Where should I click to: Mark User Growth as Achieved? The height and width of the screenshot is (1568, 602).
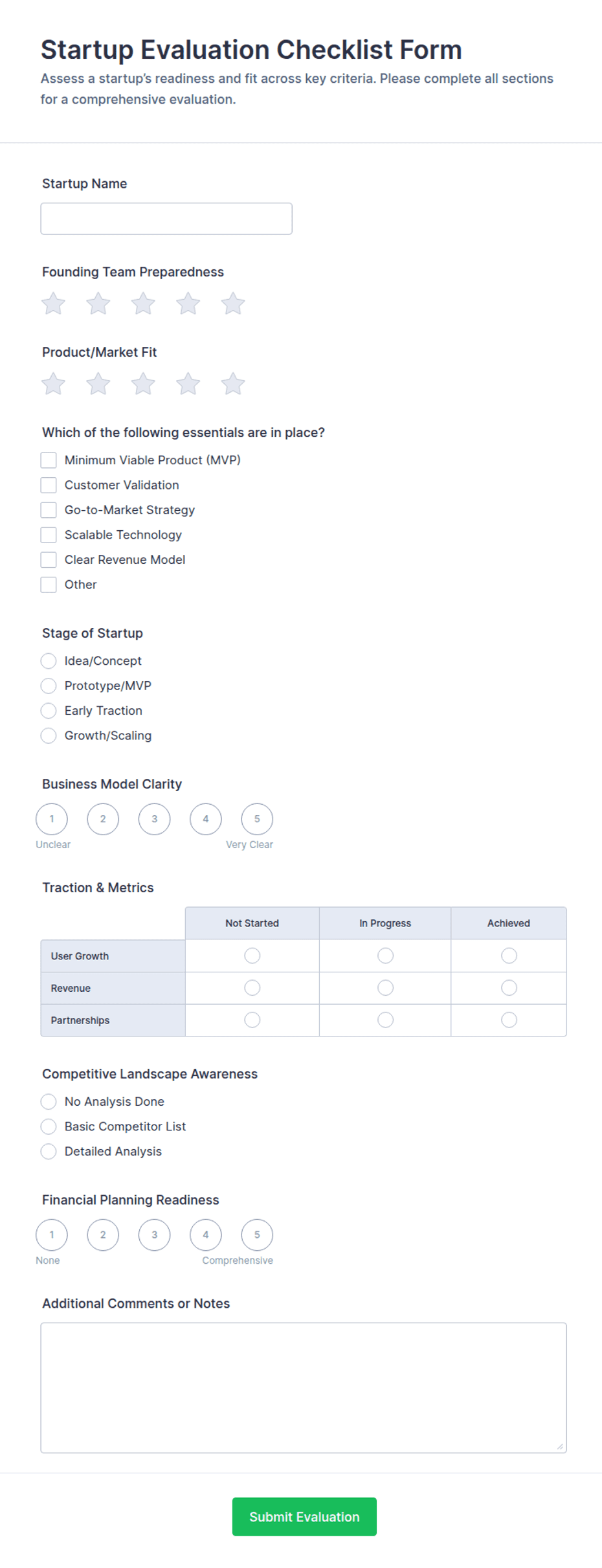[x=509, y=956]
